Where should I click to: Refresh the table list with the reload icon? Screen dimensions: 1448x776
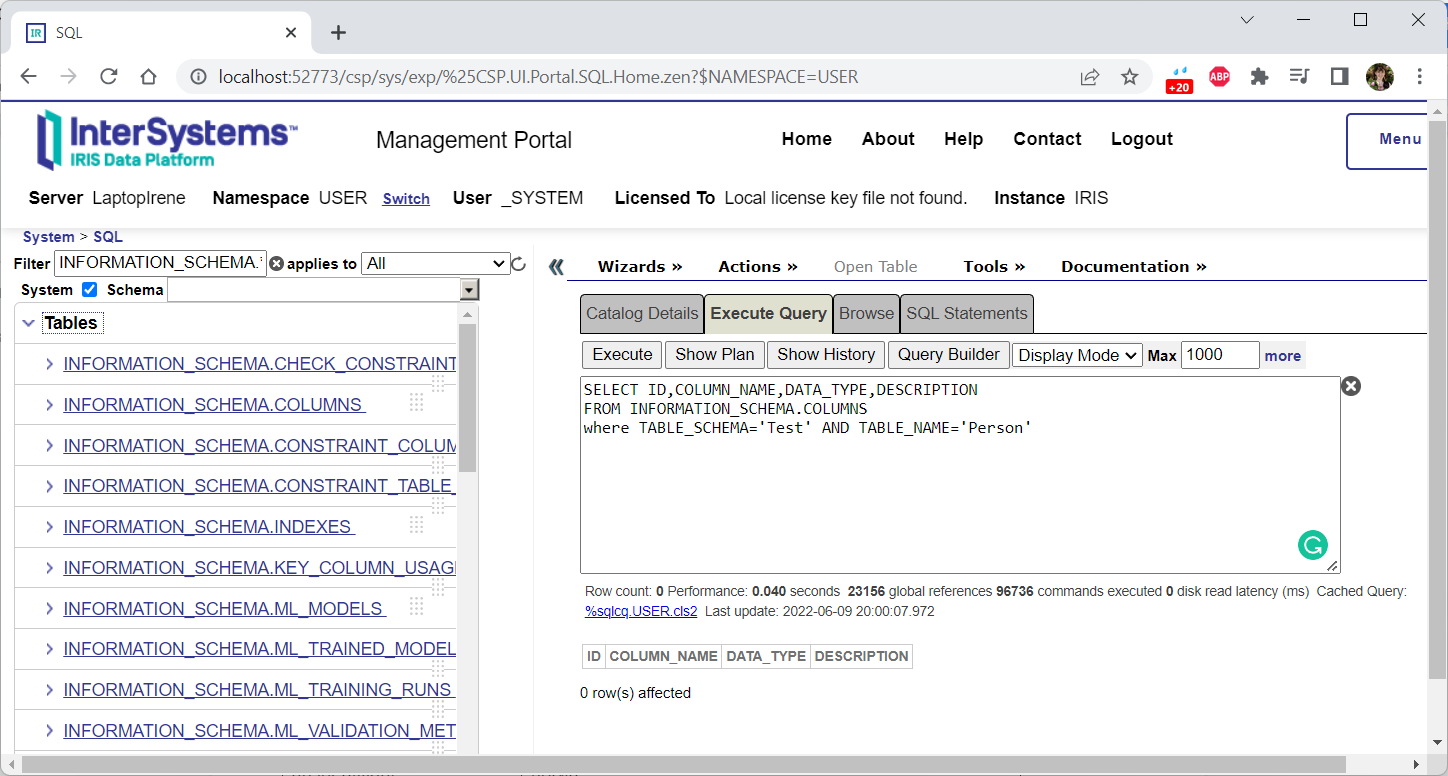519,264
